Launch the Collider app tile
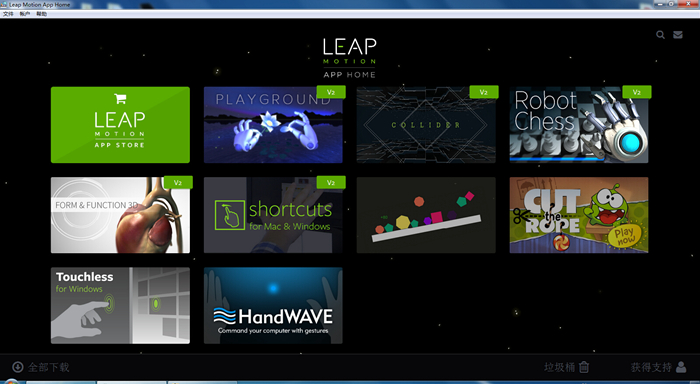This screenshot has width=700, height=384. (x=426, y=125)
